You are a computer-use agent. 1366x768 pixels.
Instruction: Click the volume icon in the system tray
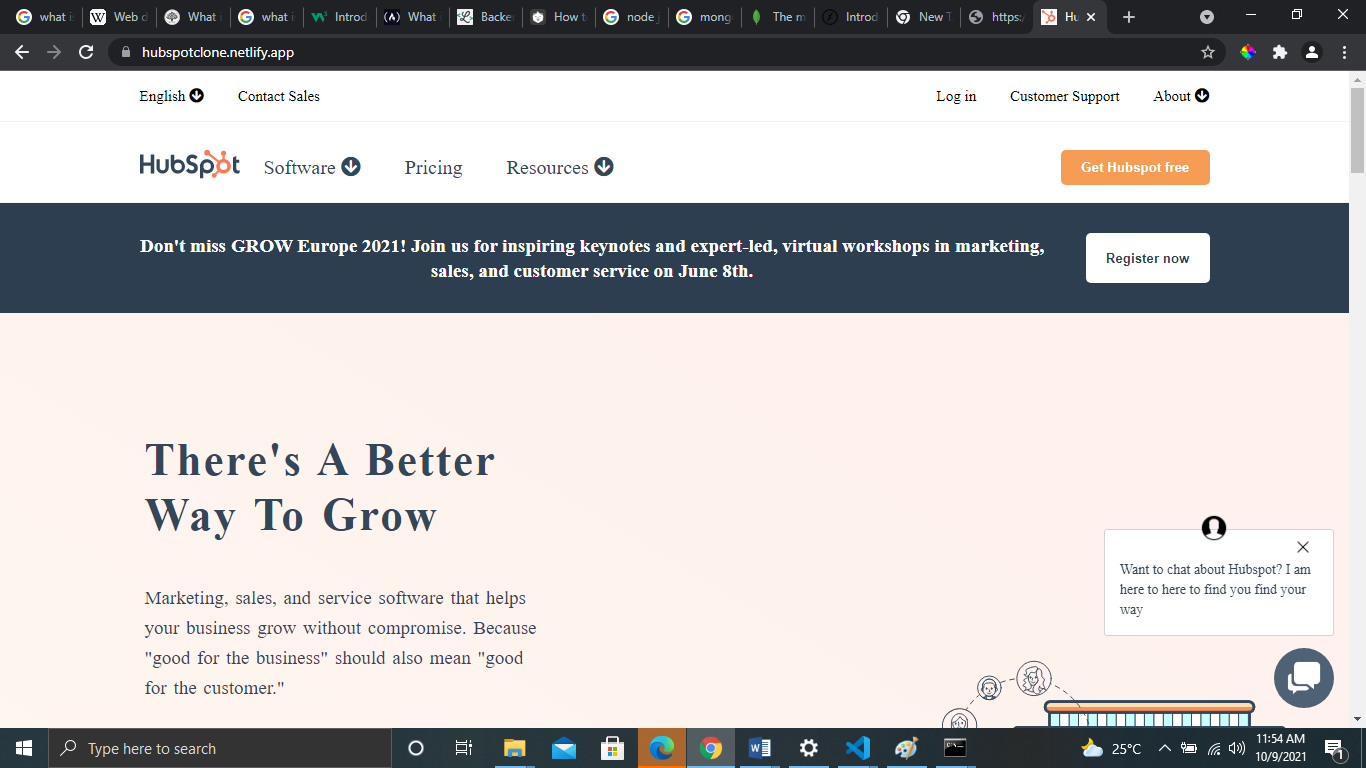pyautogui.click(x=1237, y=748)
